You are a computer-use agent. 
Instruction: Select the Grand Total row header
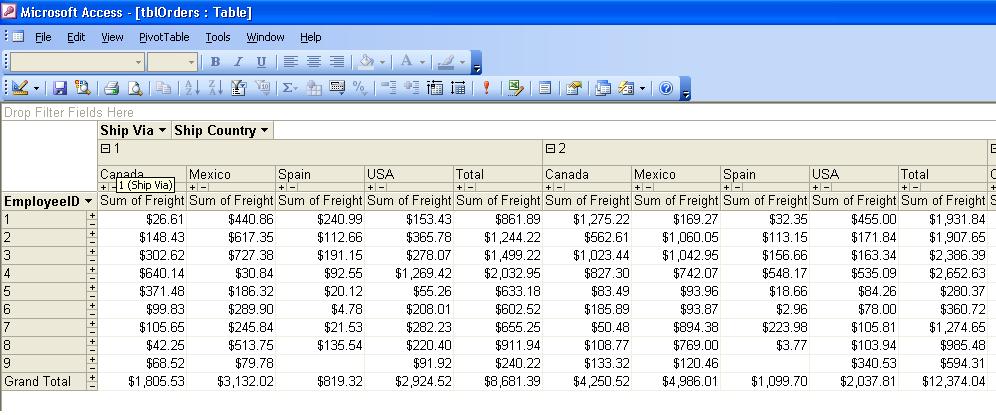(44, 381)
